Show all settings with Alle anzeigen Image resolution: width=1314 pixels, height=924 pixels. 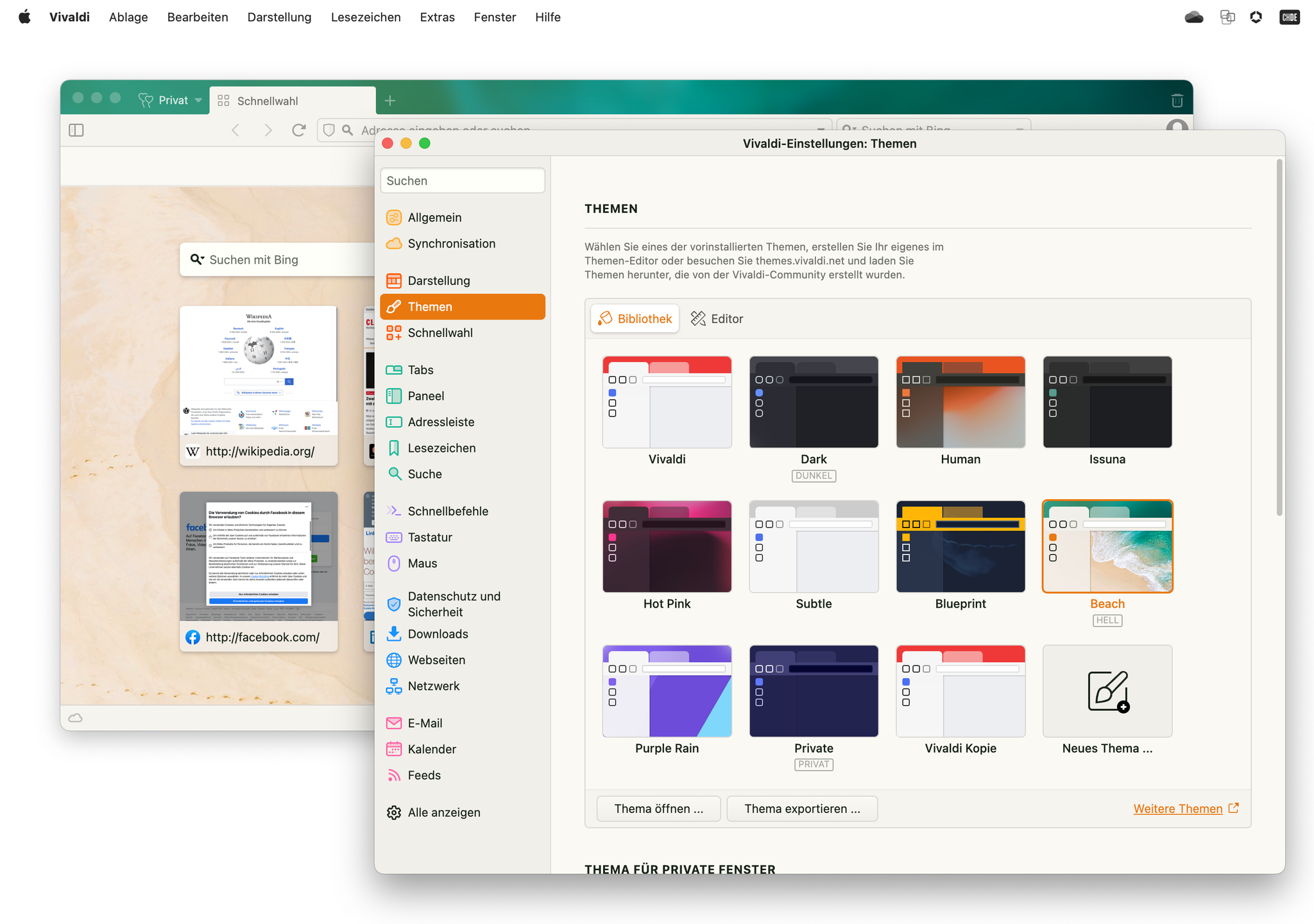[x=443, y=812]
